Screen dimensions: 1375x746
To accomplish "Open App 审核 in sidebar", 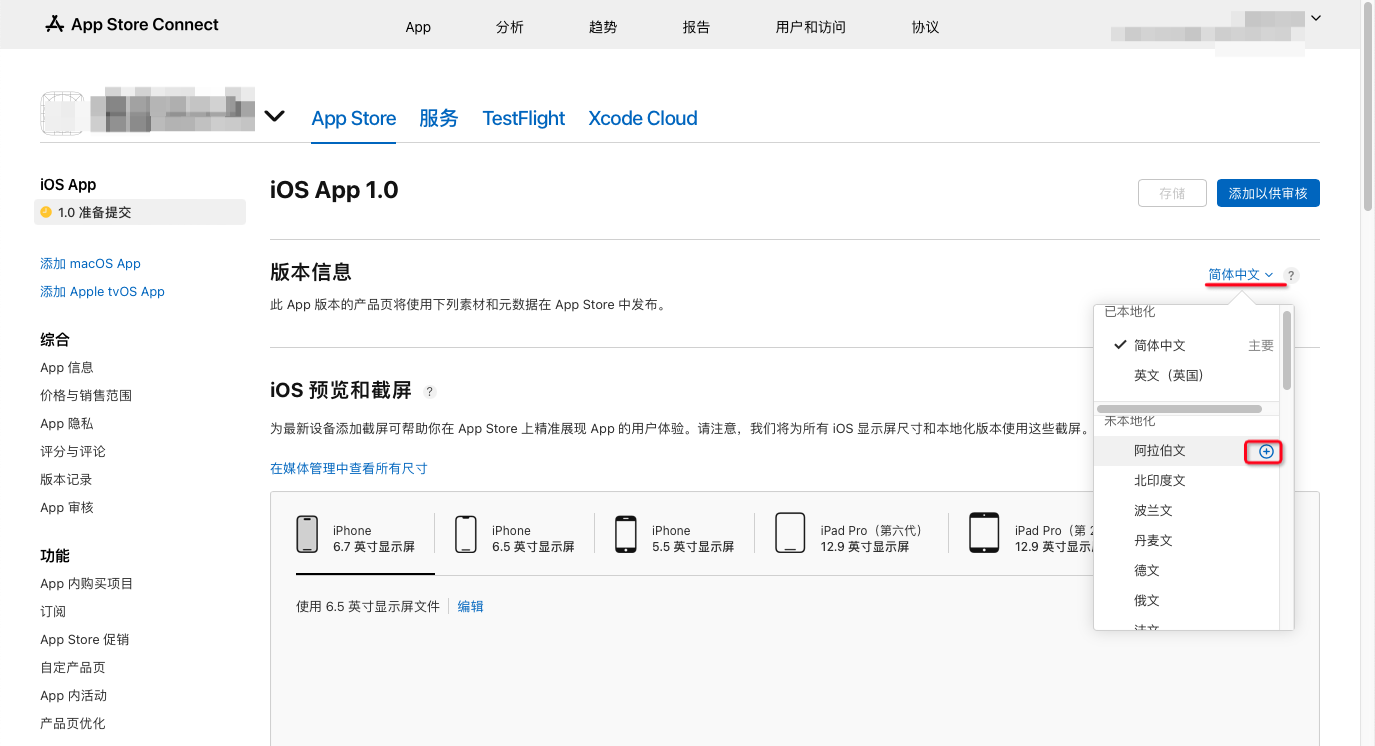I will click(x=67, y=508).
